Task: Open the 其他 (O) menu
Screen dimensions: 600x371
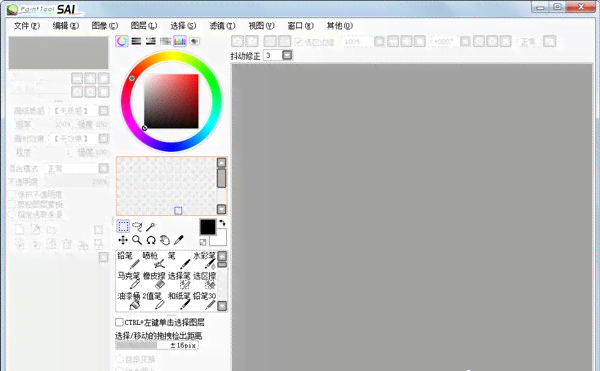Action: tap(339, 26)
